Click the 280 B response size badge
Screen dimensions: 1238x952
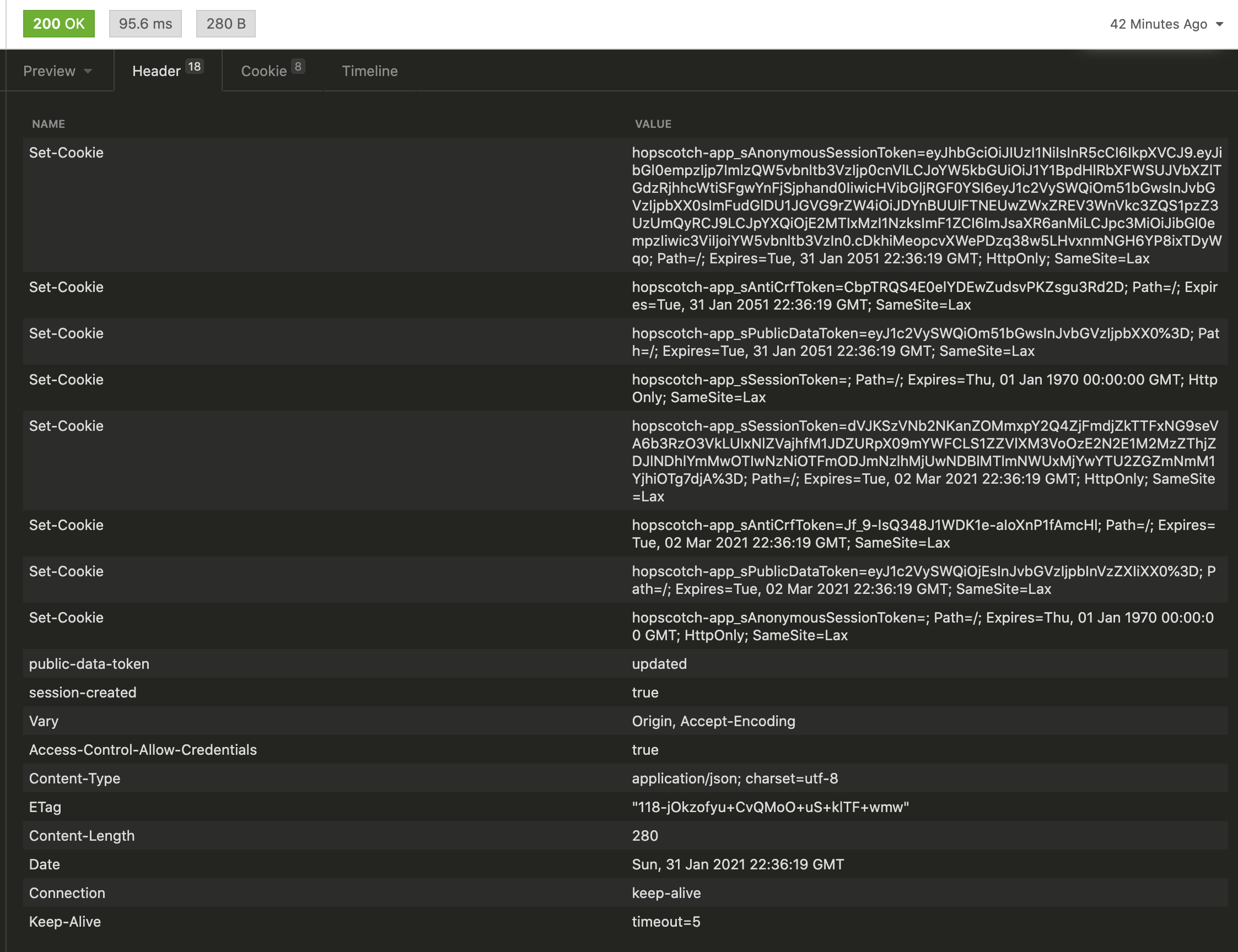point(225,23)
